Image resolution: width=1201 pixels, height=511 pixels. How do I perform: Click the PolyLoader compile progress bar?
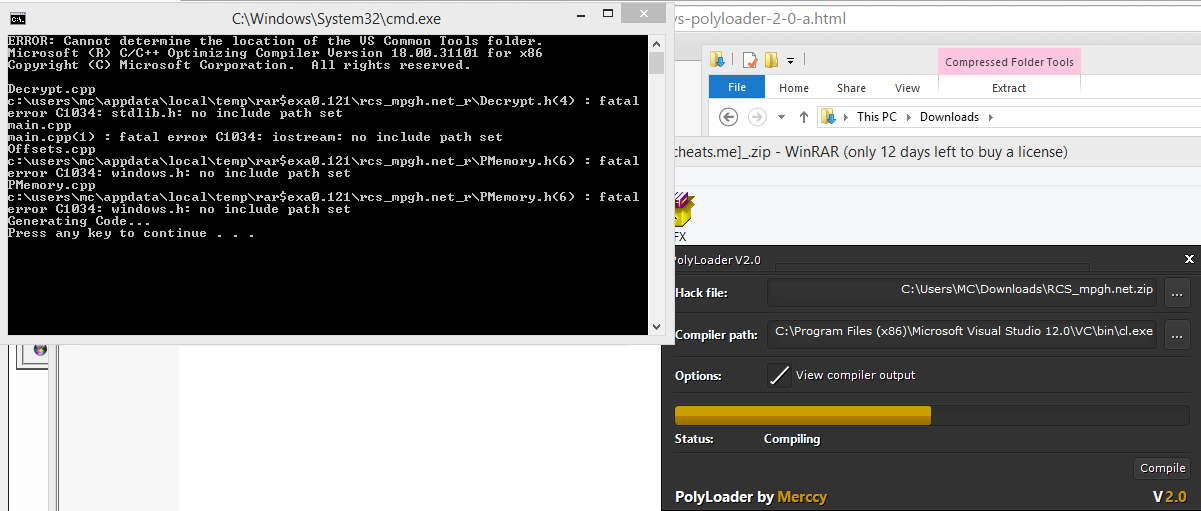click(x=932, y=415)
